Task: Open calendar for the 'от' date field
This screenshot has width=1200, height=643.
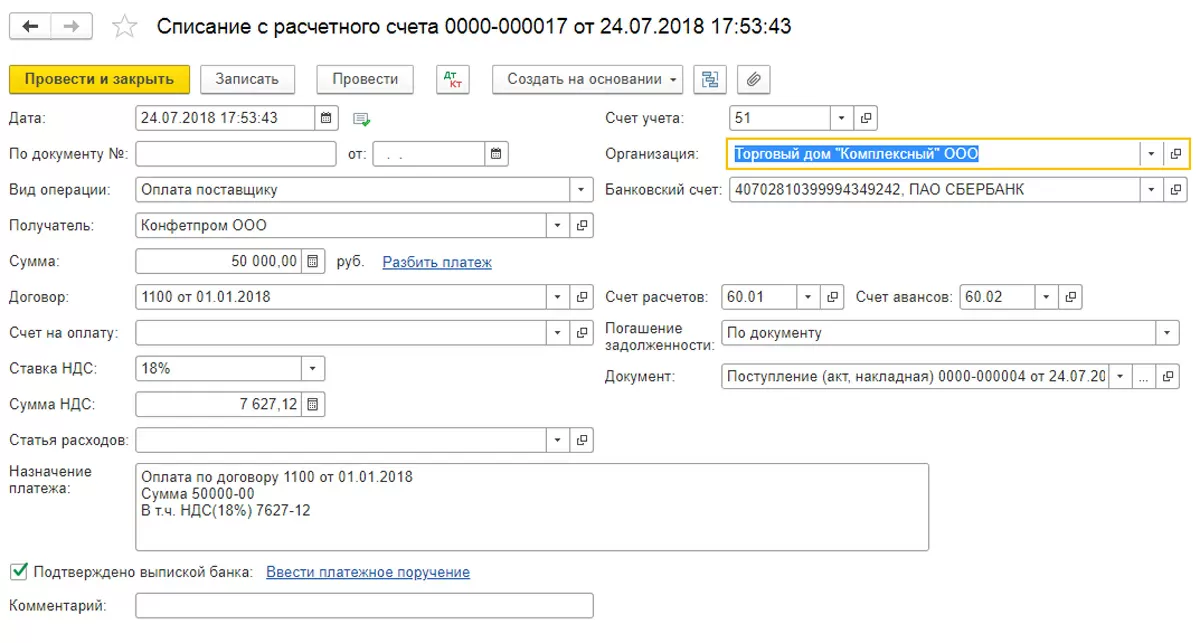Action: tap(497, 154)
